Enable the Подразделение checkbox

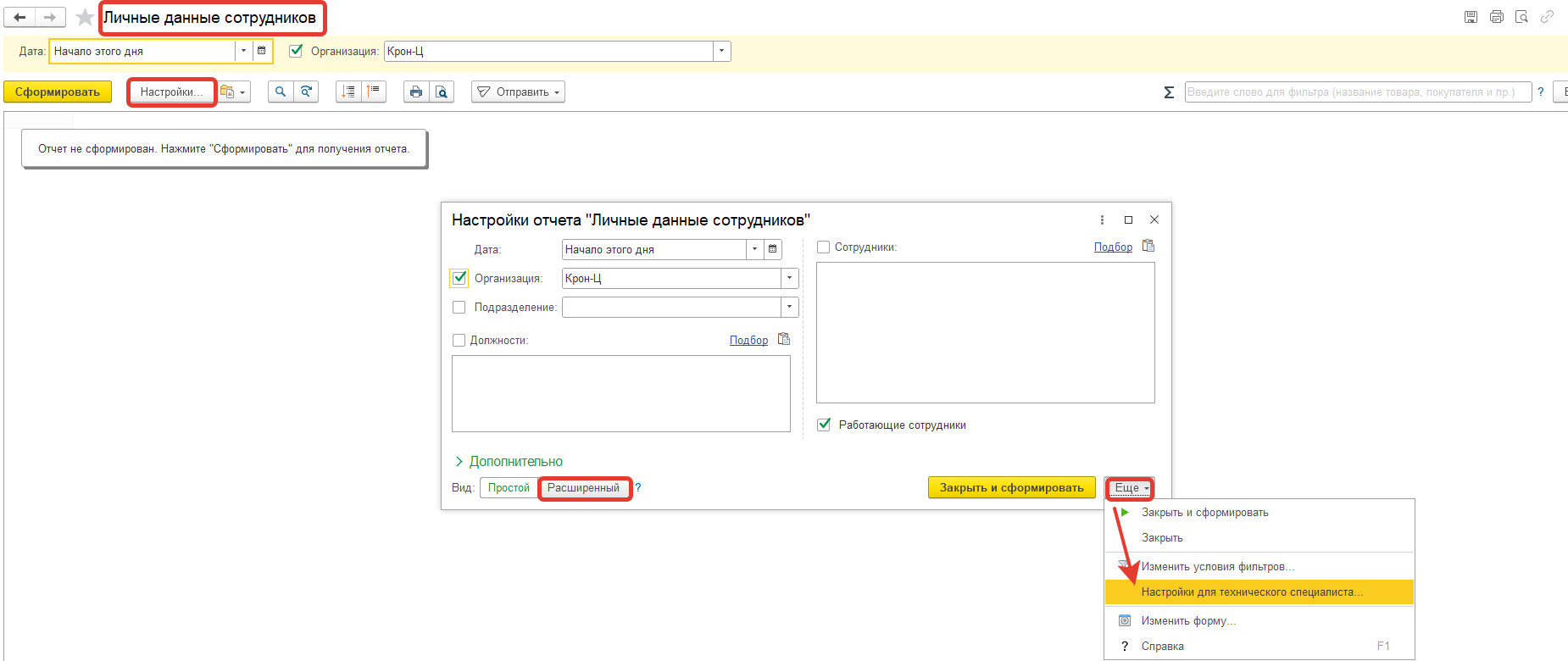click(459, 308)
